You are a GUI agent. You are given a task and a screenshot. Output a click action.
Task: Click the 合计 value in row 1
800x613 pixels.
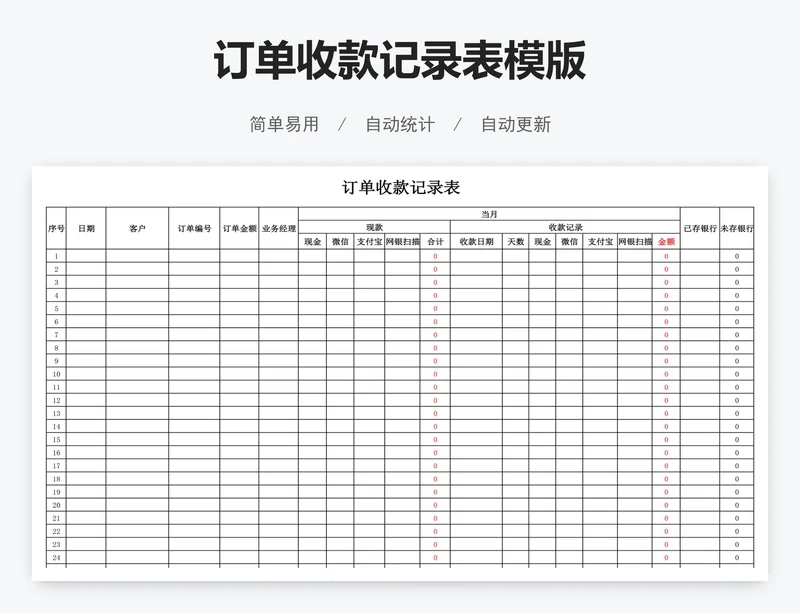tap(435, 256)
